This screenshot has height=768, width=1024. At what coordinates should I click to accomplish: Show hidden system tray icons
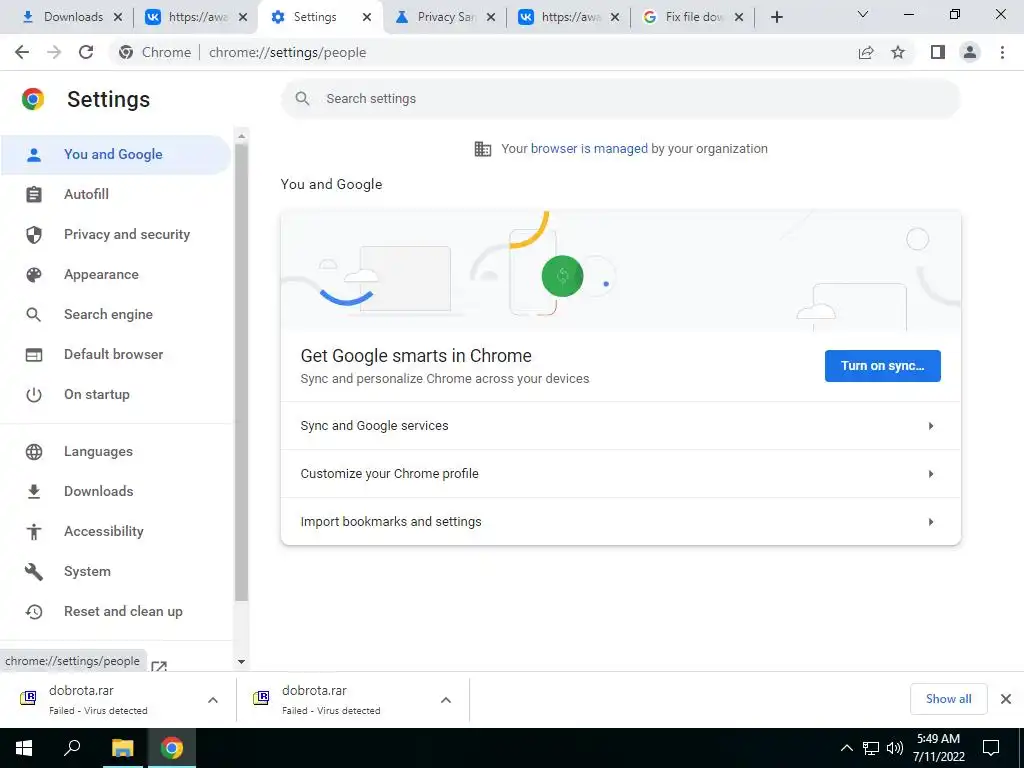(846, 748)
